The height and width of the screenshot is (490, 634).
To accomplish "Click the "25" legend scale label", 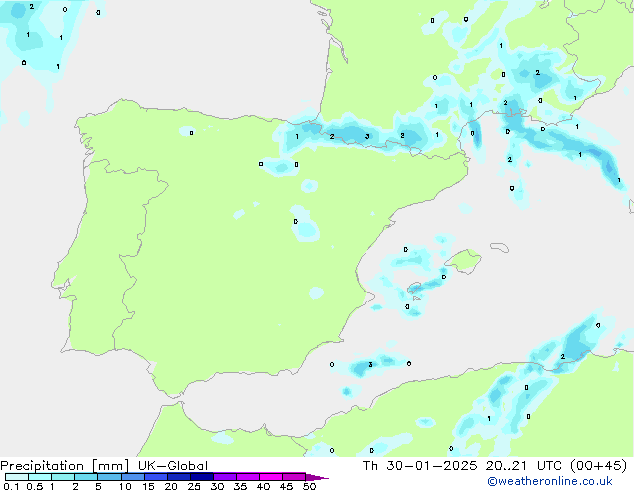I will coord(194,486).
